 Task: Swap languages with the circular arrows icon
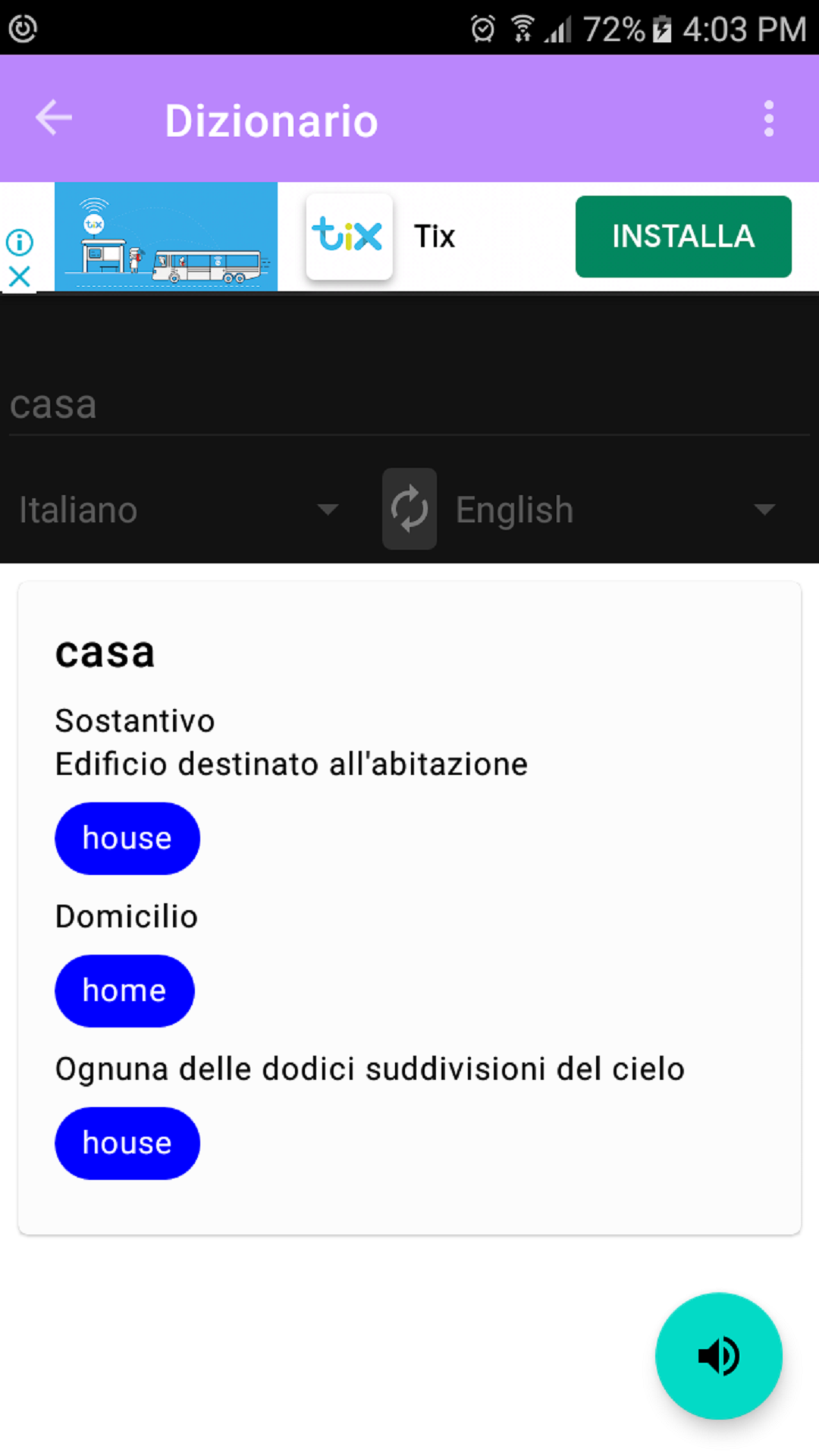click(409, 509)
